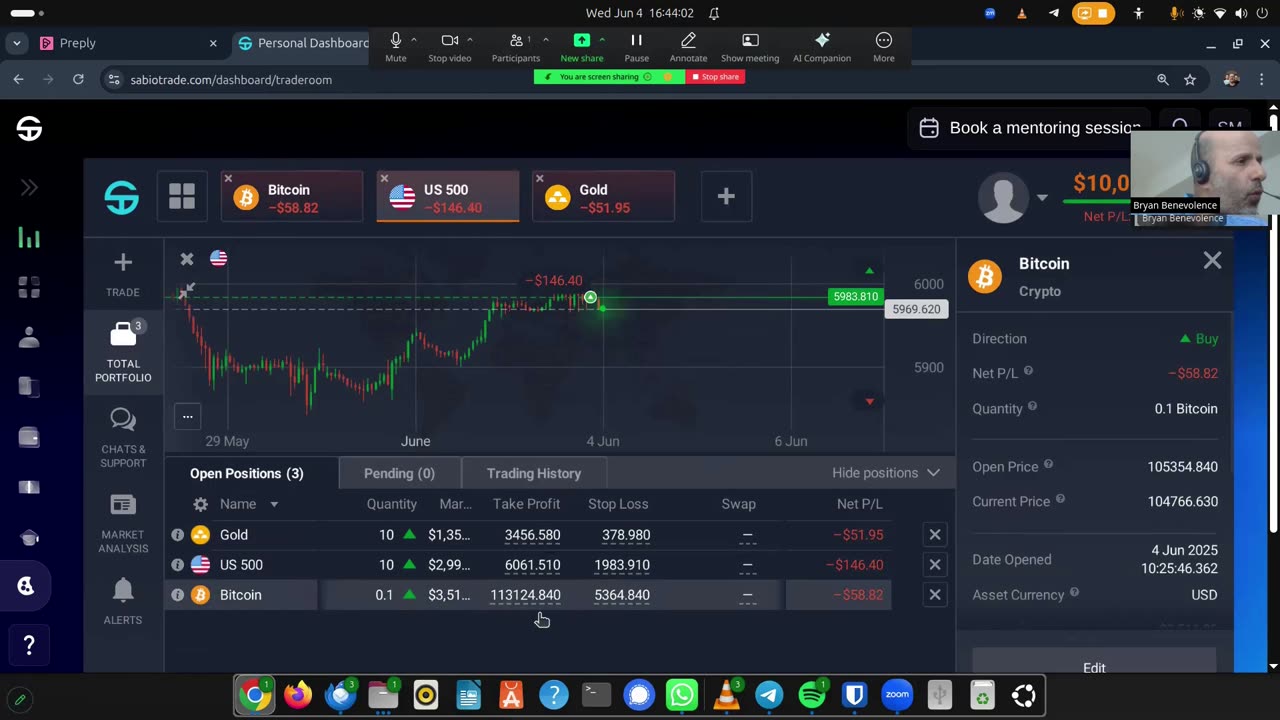Viewport: 1280px width, 720px height.
Task: Close the Gold position
Action: coord(935,535)
